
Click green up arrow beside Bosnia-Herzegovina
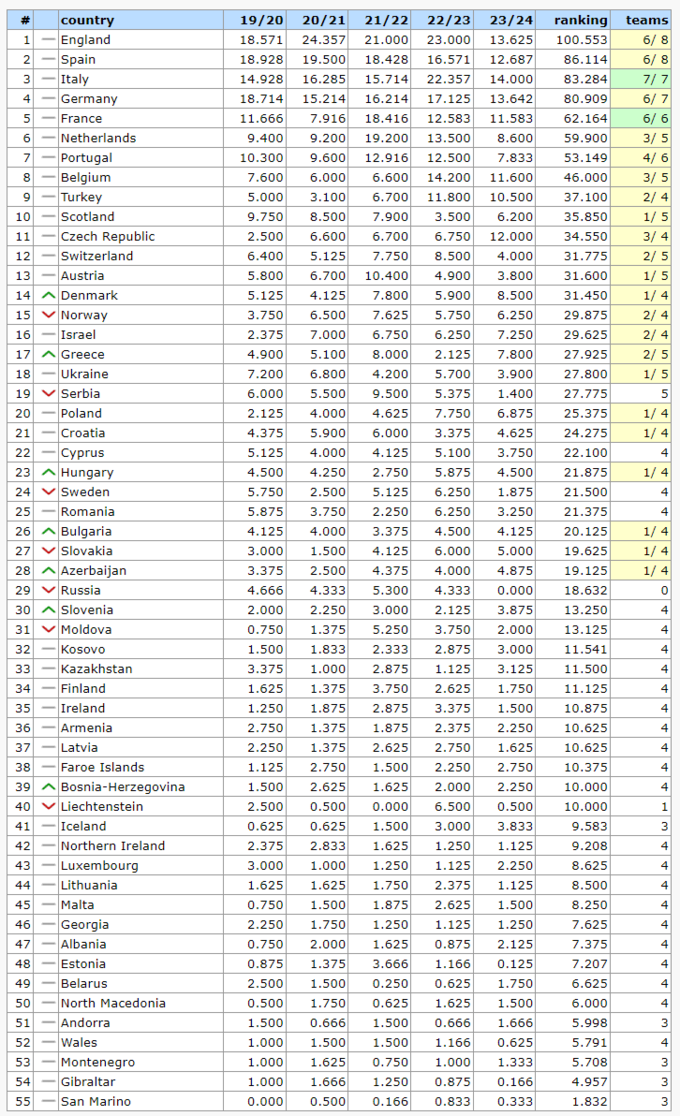tap(48, 787)
